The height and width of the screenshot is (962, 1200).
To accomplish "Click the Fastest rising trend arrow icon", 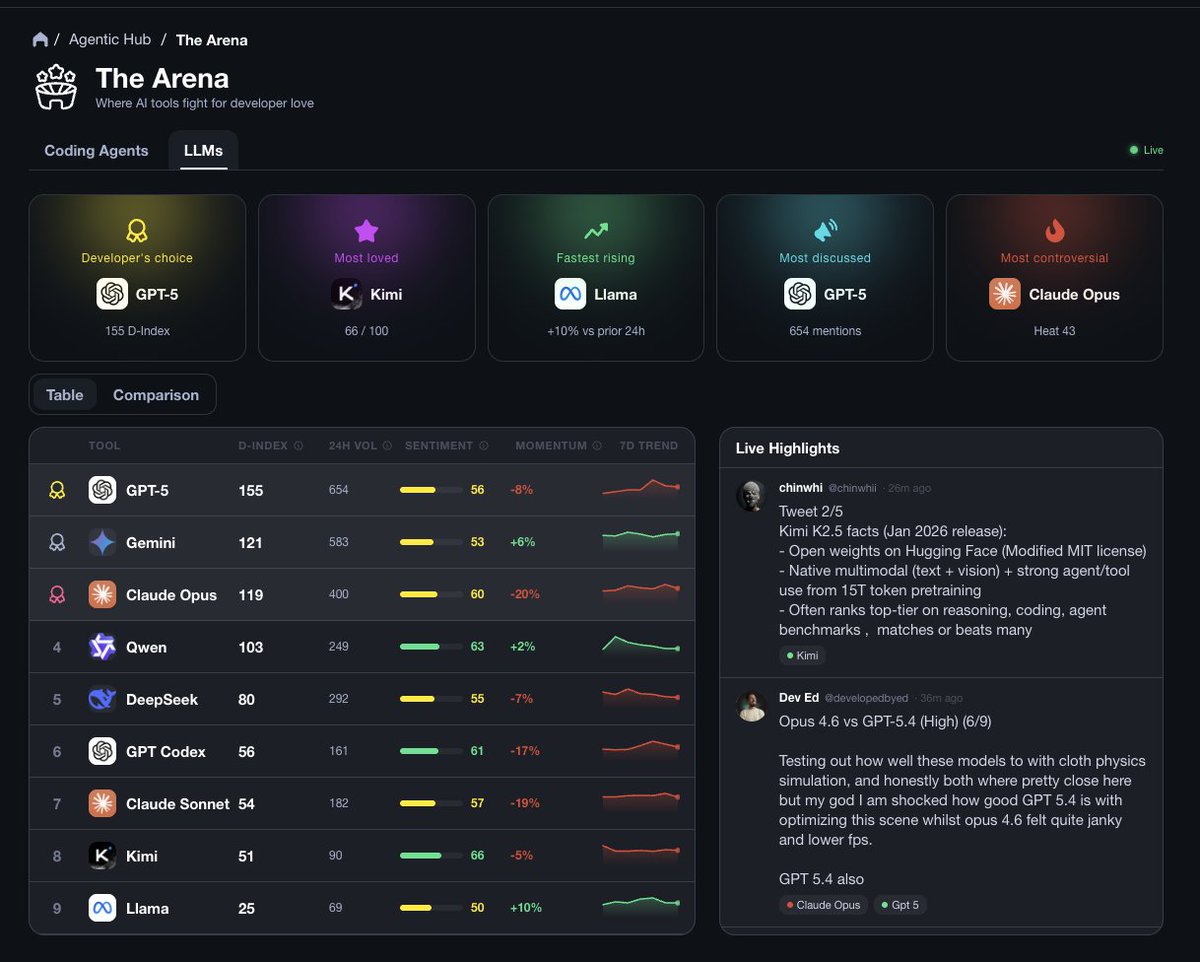I will pyautogui.click(x=596, y=231).
